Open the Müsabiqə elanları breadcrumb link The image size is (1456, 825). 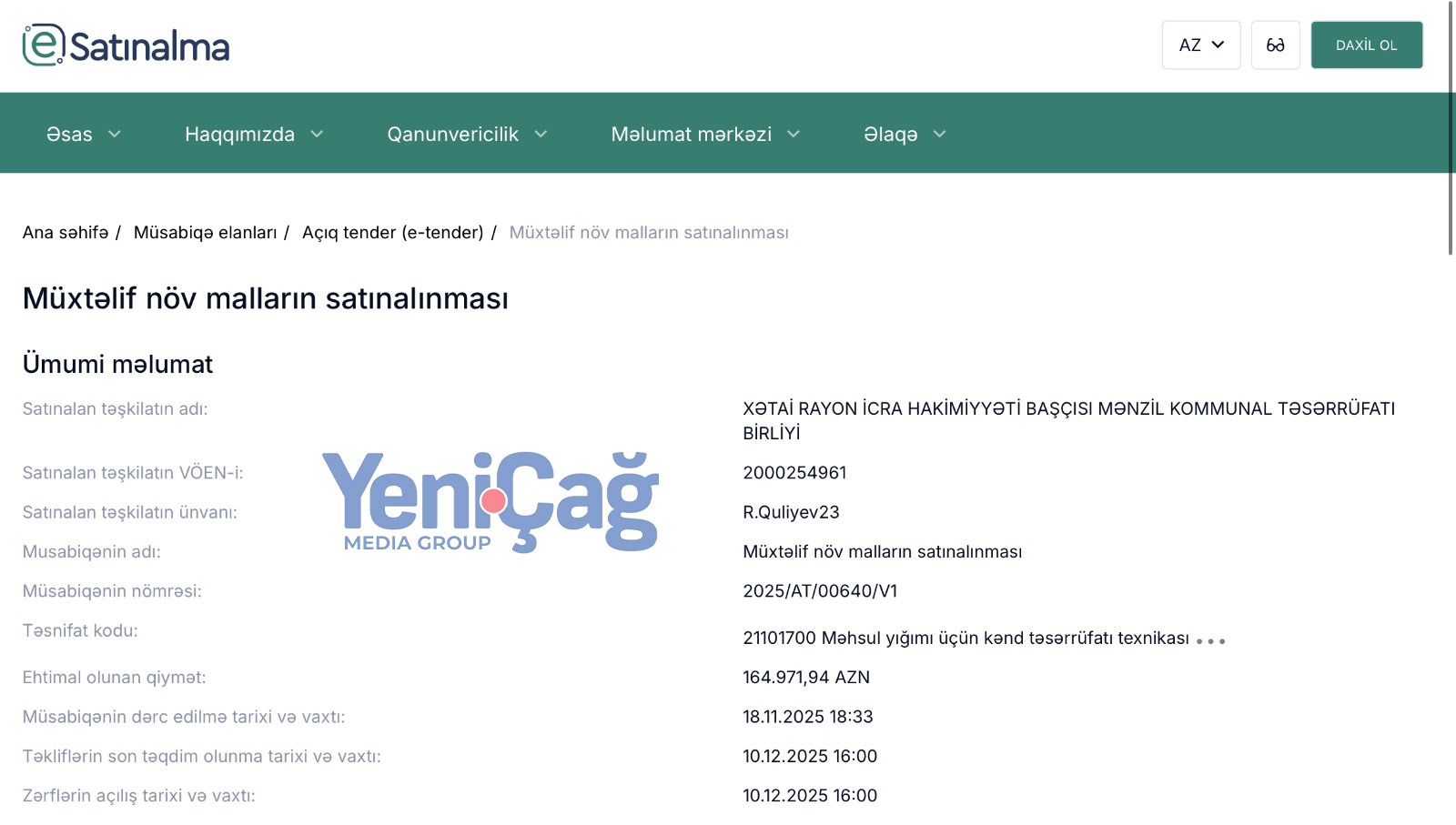[x=205, y=233]
